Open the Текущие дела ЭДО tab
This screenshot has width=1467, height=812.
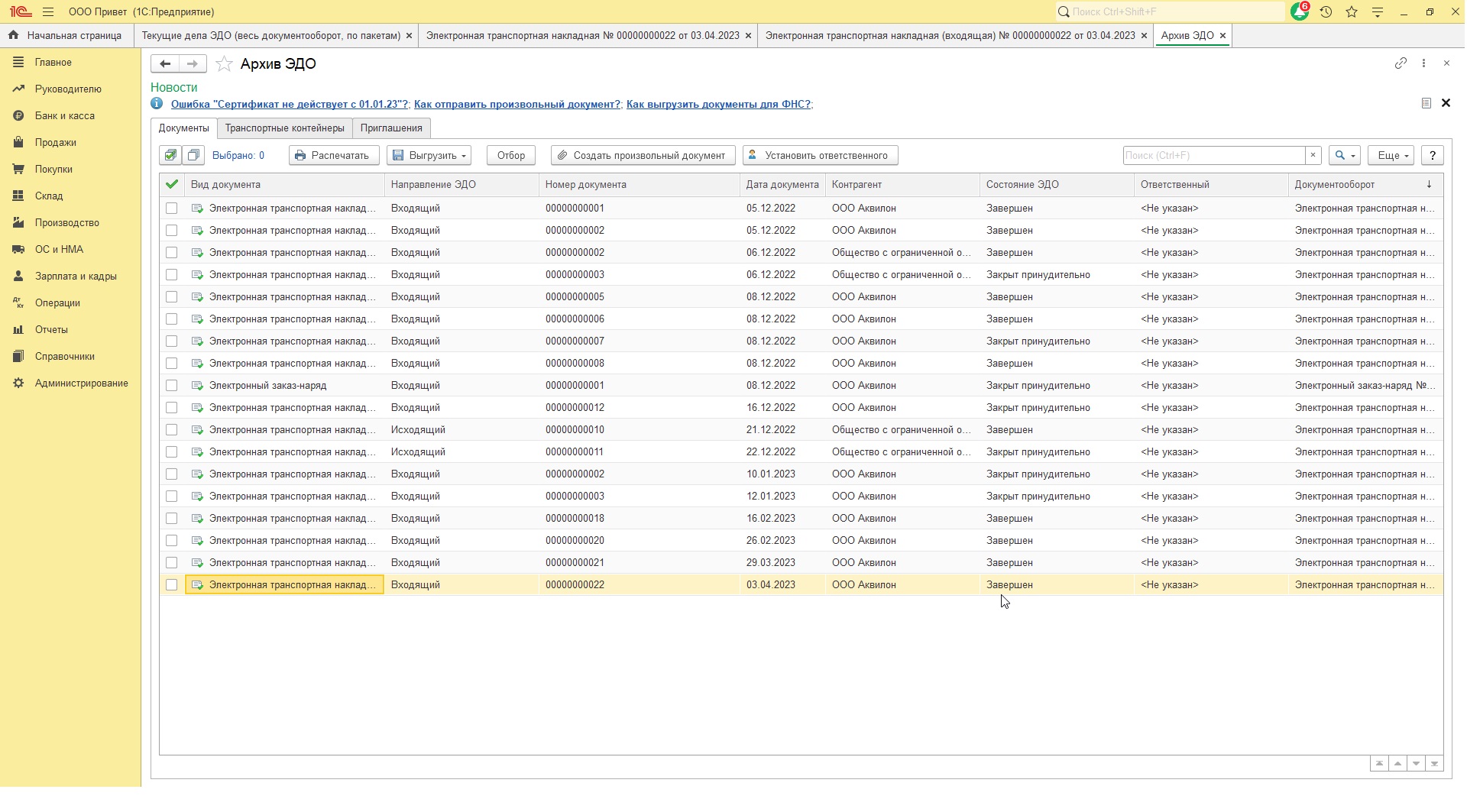[x=271, y=35]
